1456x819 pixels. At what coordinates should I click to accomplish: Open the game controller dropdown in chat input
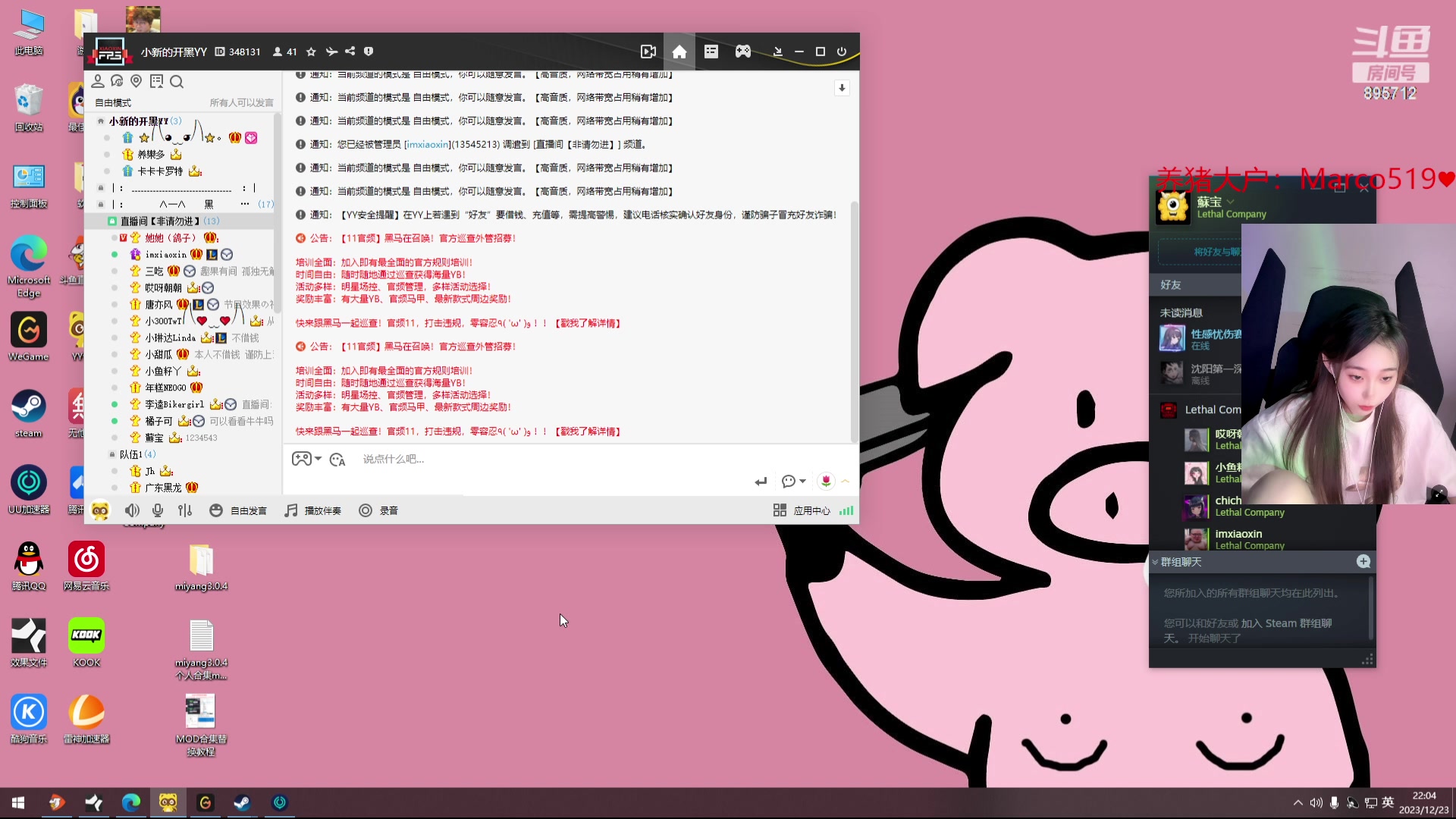307,459
